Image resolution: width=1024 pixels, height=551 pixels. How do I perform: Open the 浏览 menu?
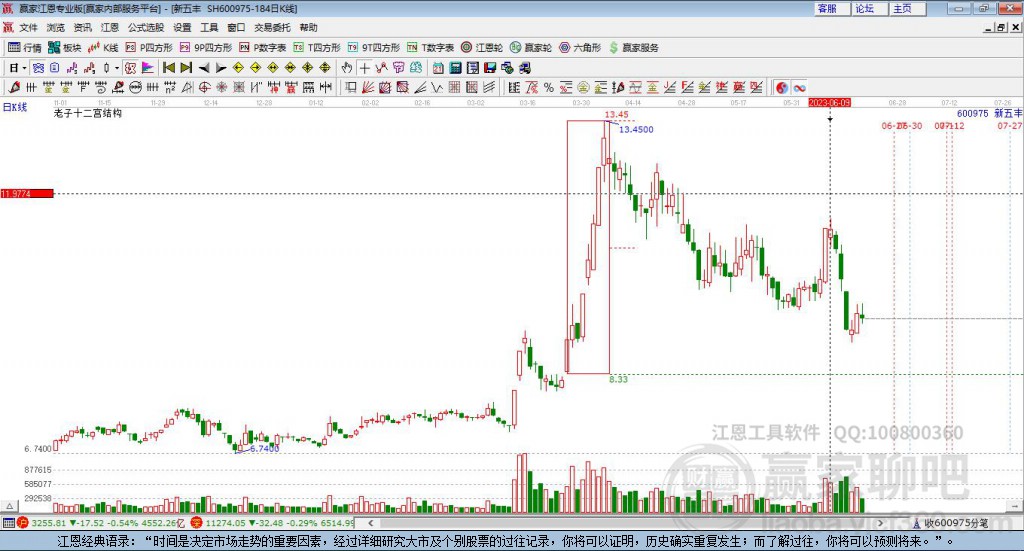click(56, 27)
